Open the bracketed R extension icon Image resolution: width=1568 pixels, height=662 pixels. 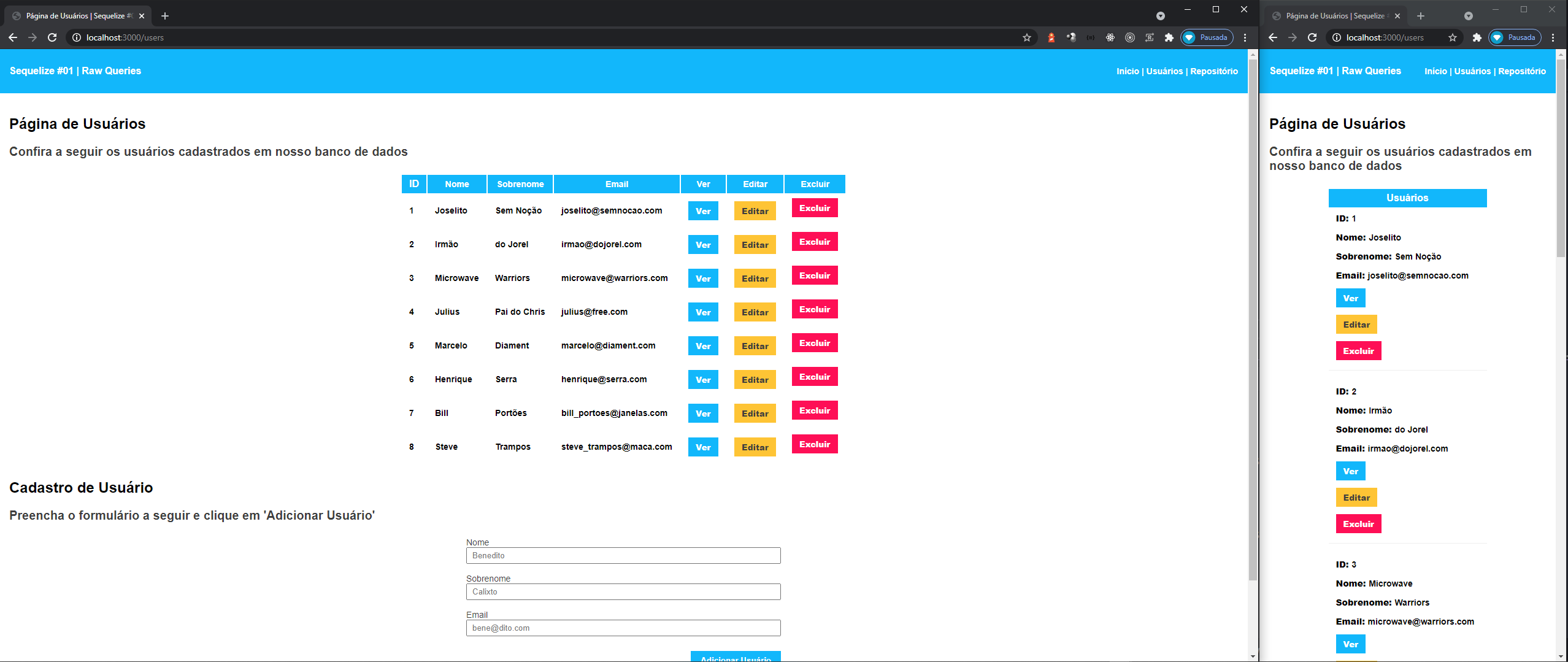(x=1150, y=37)
